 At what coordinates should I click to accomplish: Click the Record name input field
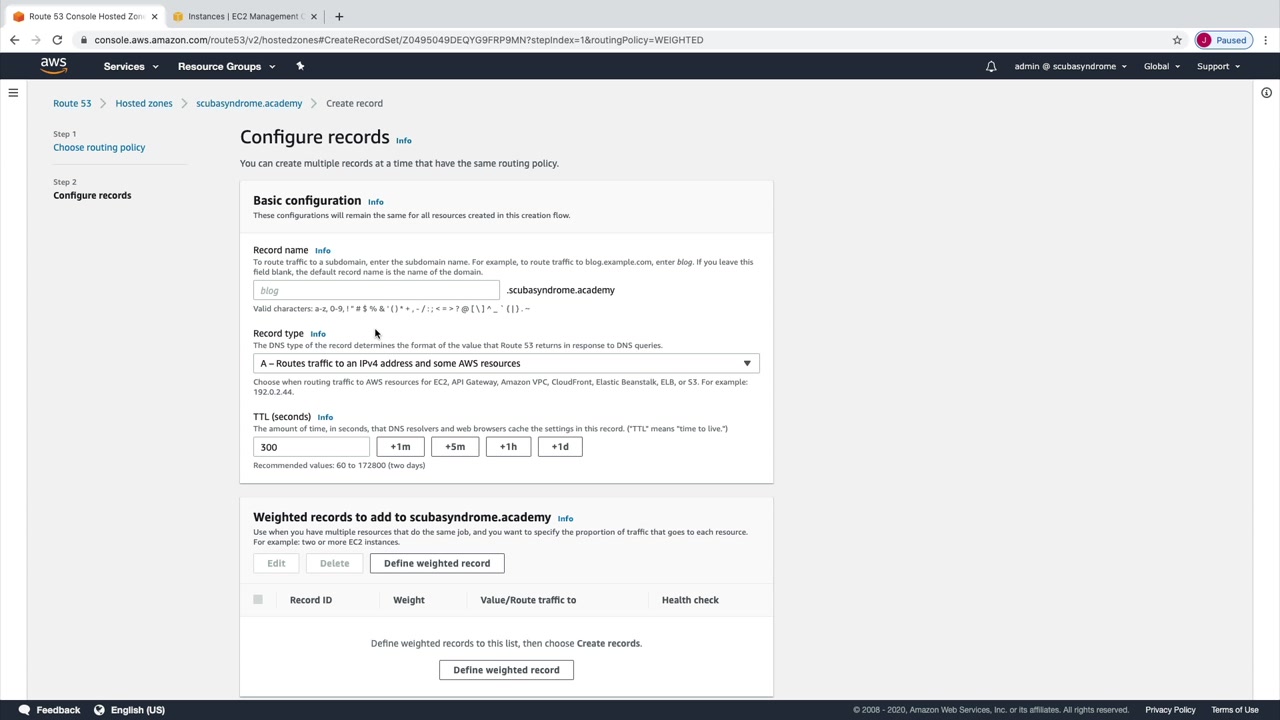pyautogui.click(x=376, y=290)
